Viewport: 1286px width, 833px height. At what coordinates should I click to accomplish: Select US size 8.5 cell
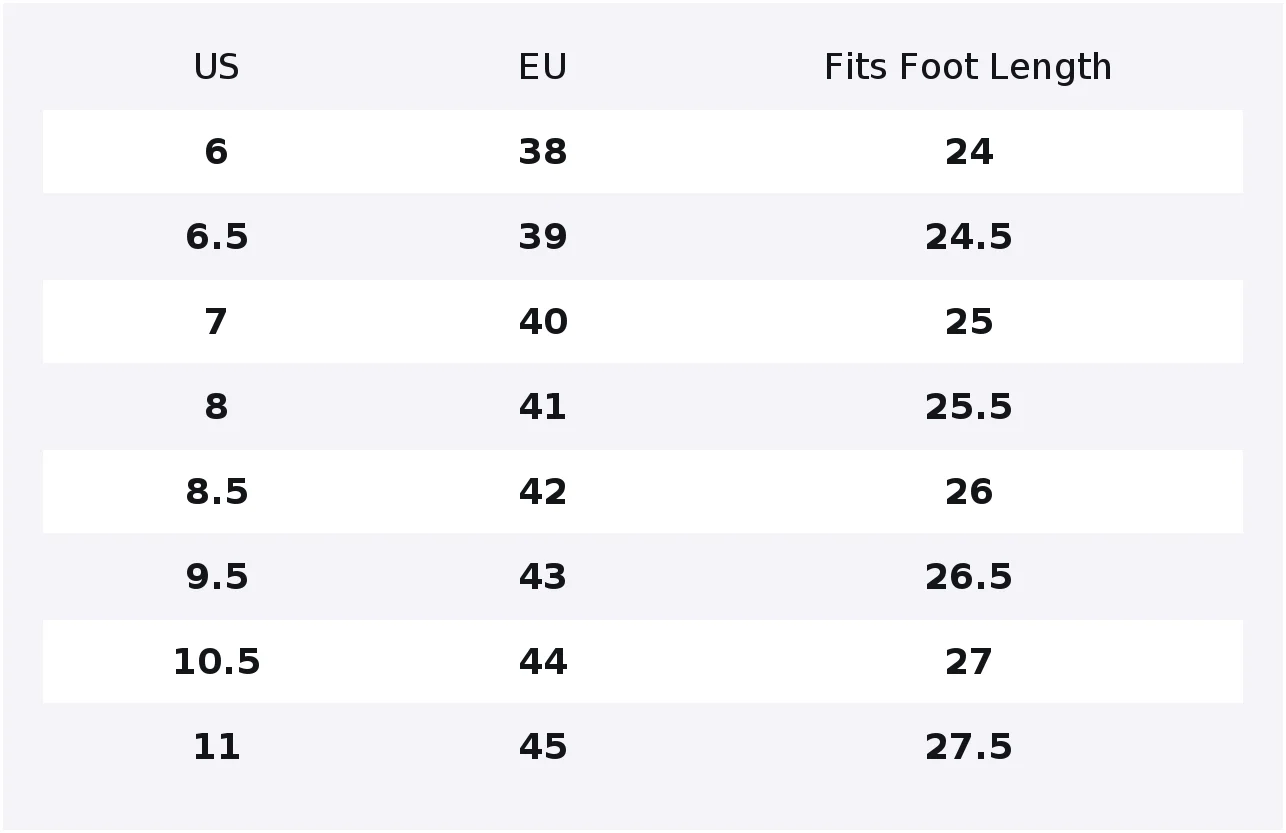tap(216, 492)
